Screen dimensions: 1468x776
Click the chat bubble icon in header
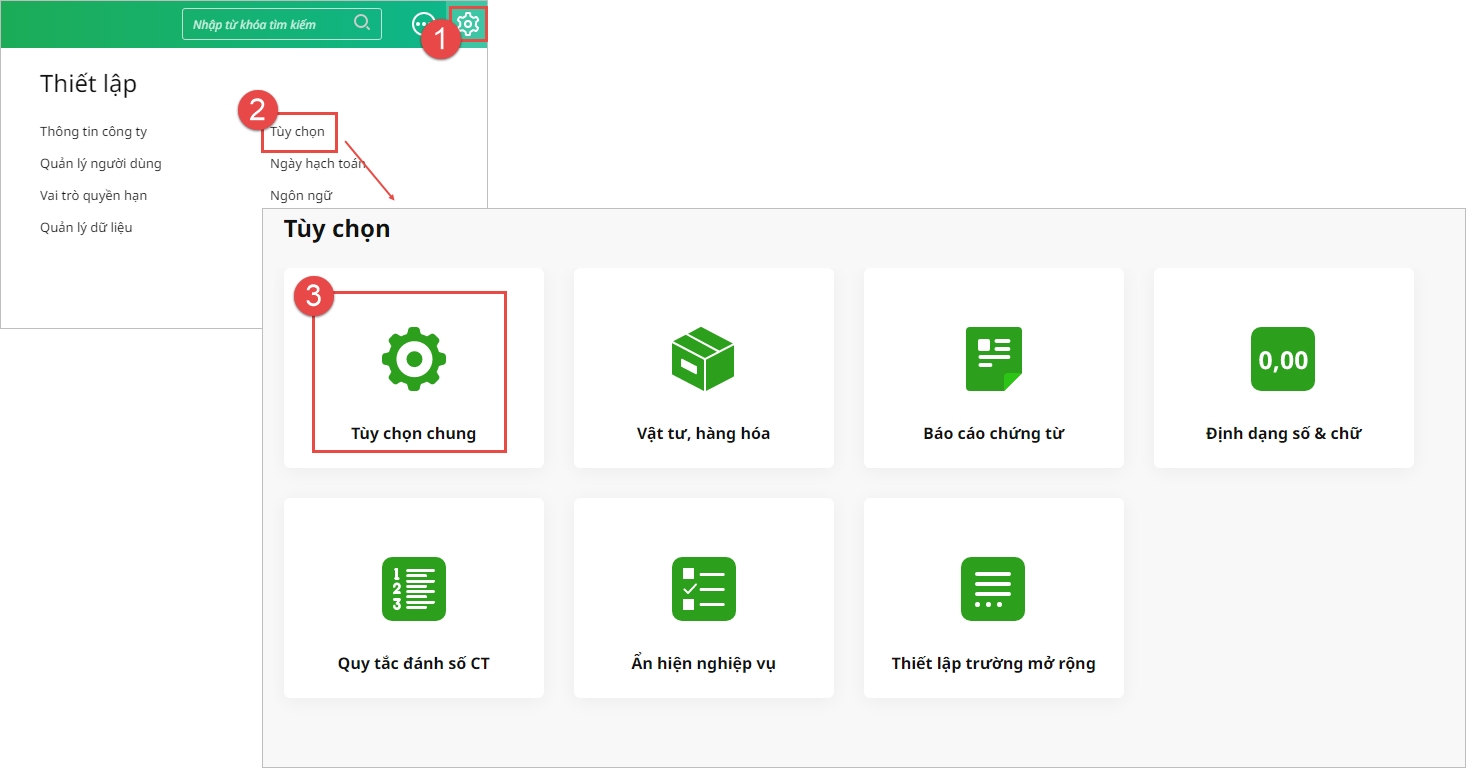click(x=424, y=24)
